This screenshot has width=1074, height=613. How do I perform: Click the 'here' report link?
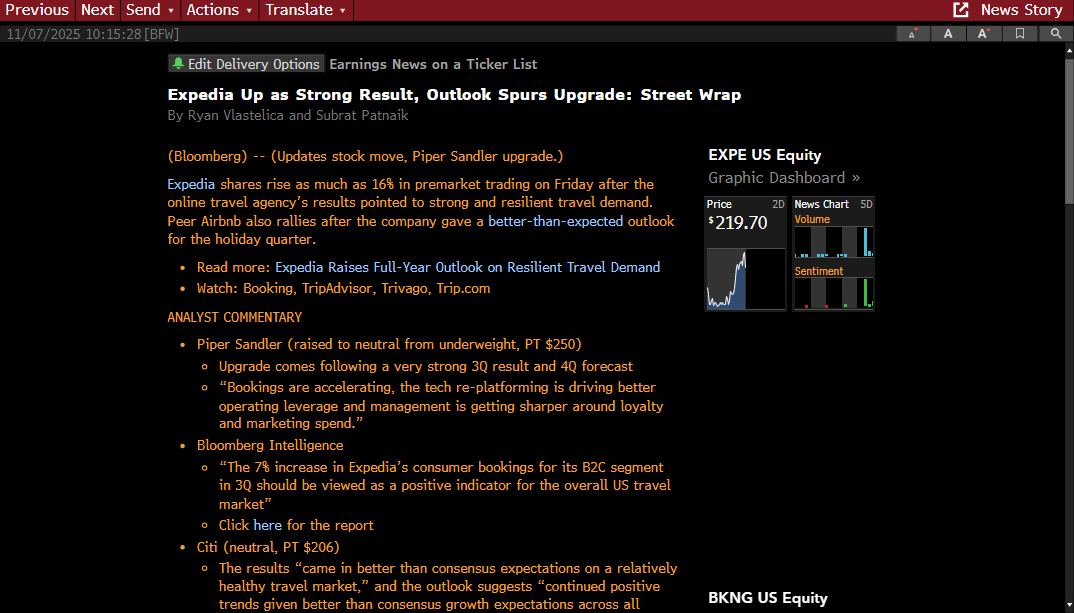coord(267,525)
